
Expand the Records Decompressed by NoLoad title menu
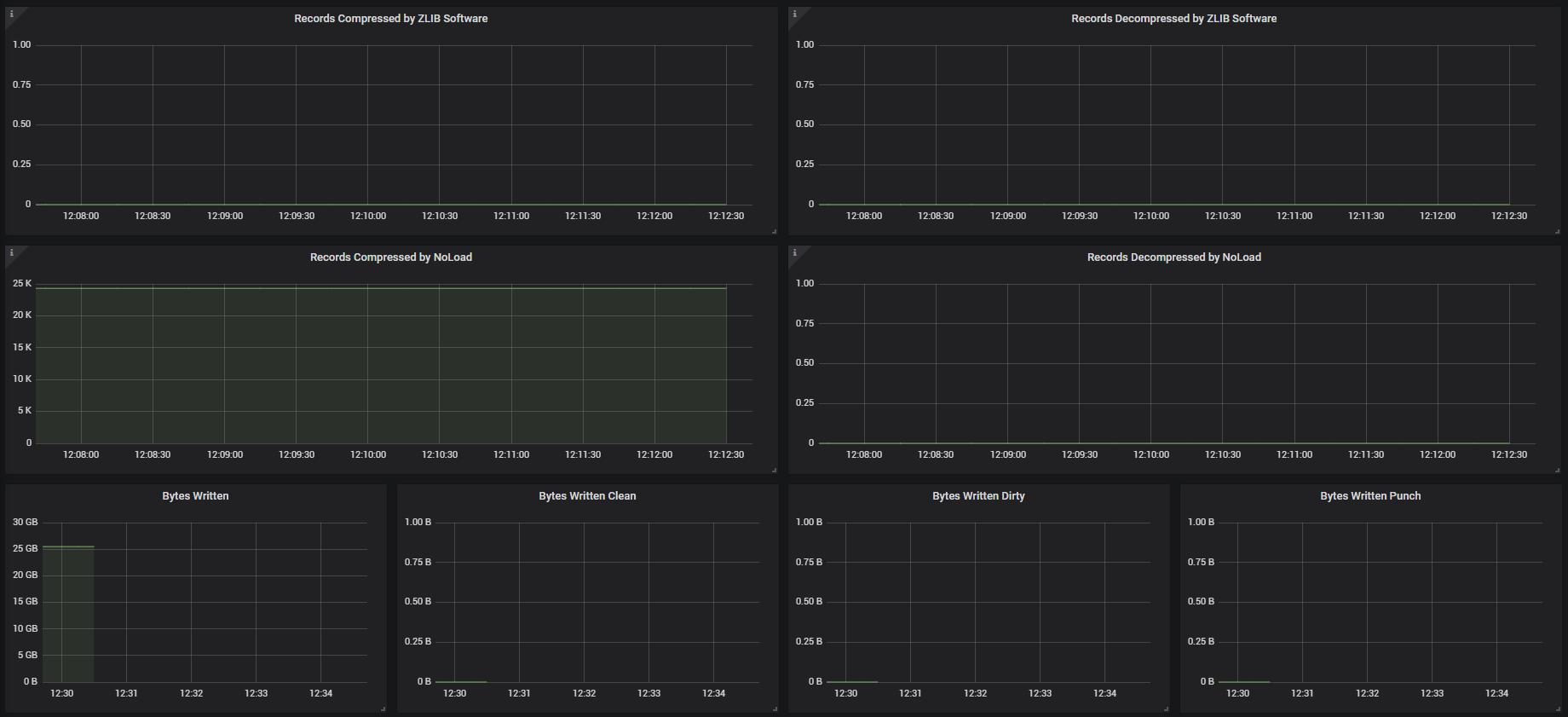click(x=1173, y=257)
